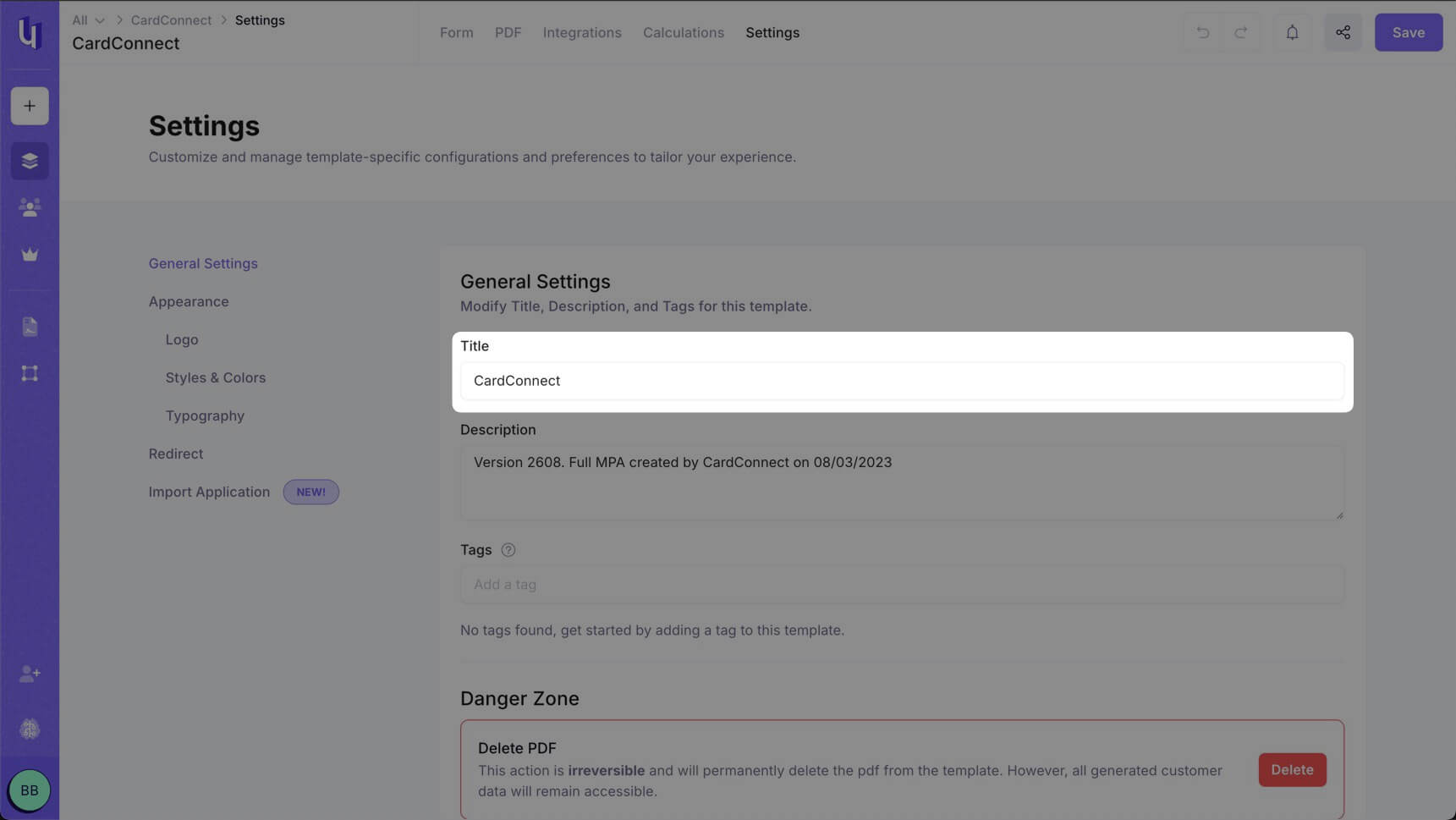
Task: Click the redo arrow button
Action: tap(1240, 32)
